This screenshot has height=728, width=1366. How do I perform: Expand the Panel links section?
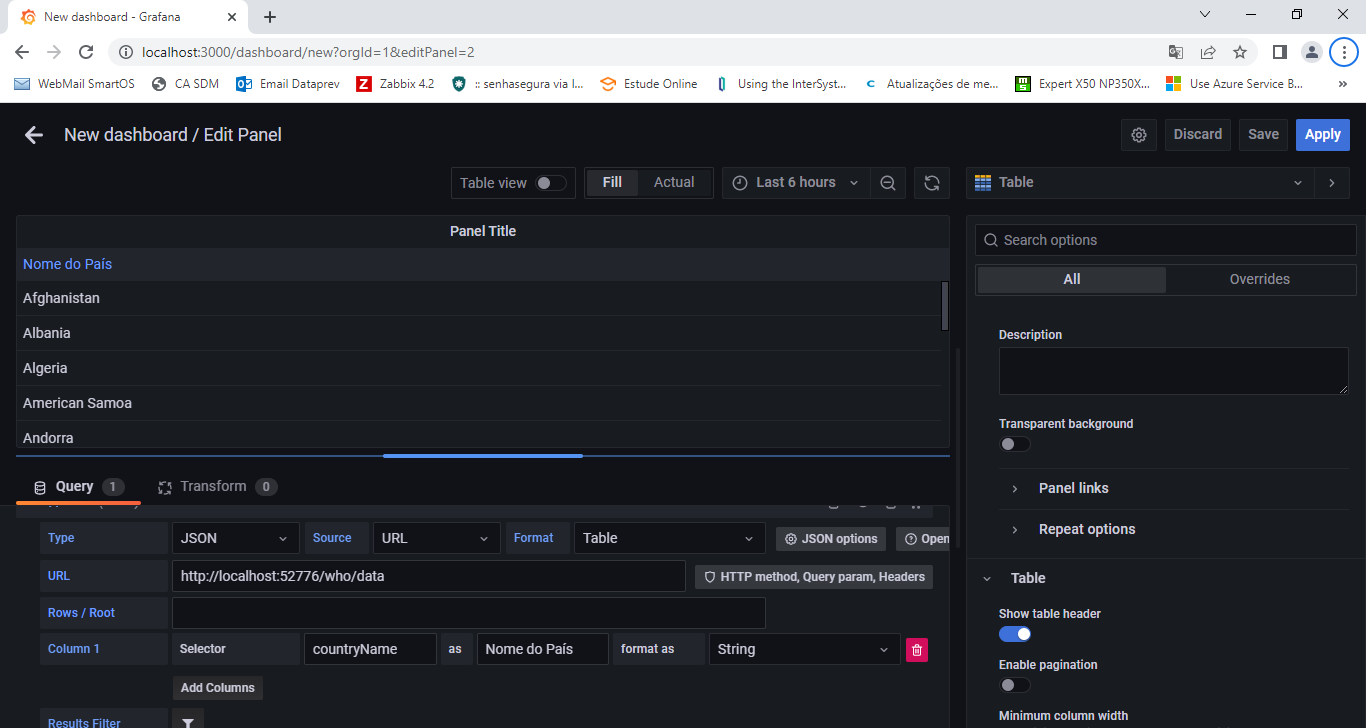click(1073, 489)
